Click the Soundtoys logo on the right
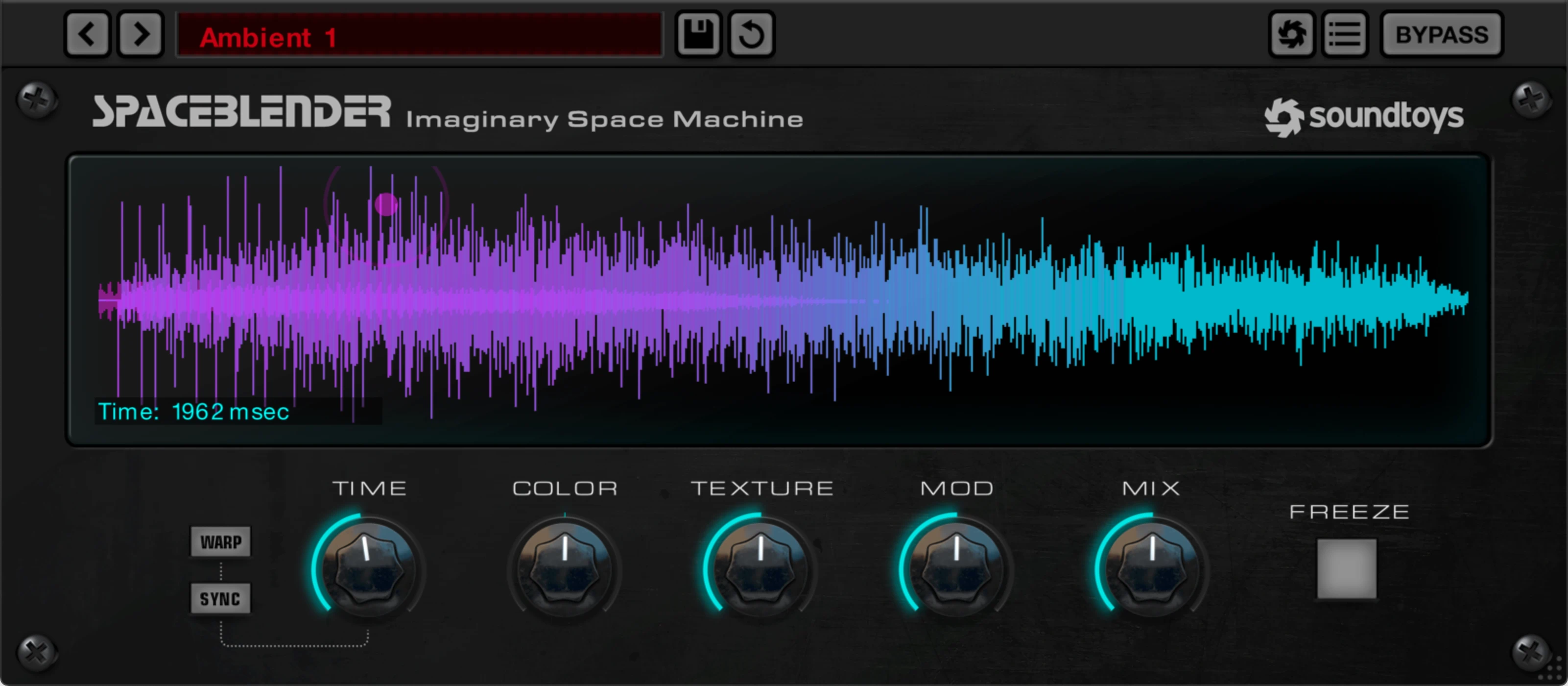The height and width of the screenshot is (686, 1568). click(x=1363, y=117)
